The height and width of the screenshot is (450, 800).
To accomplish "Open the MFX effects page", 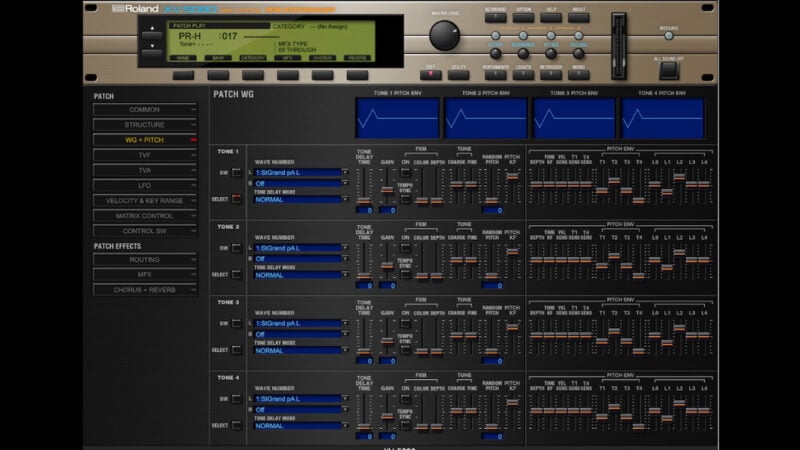I will point(145,274).
